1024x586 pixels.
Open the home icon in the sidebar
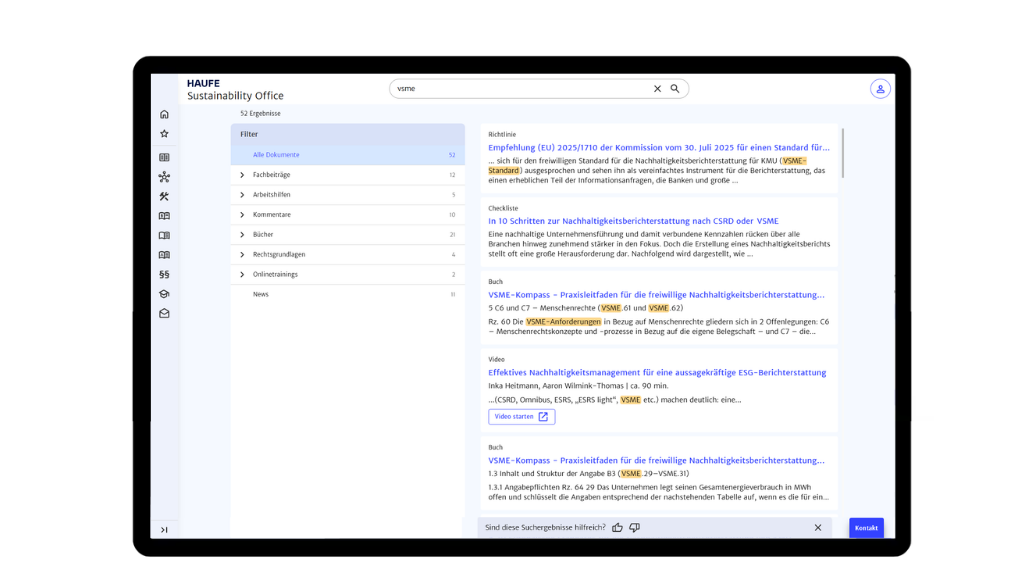click(x=164, y=114)
